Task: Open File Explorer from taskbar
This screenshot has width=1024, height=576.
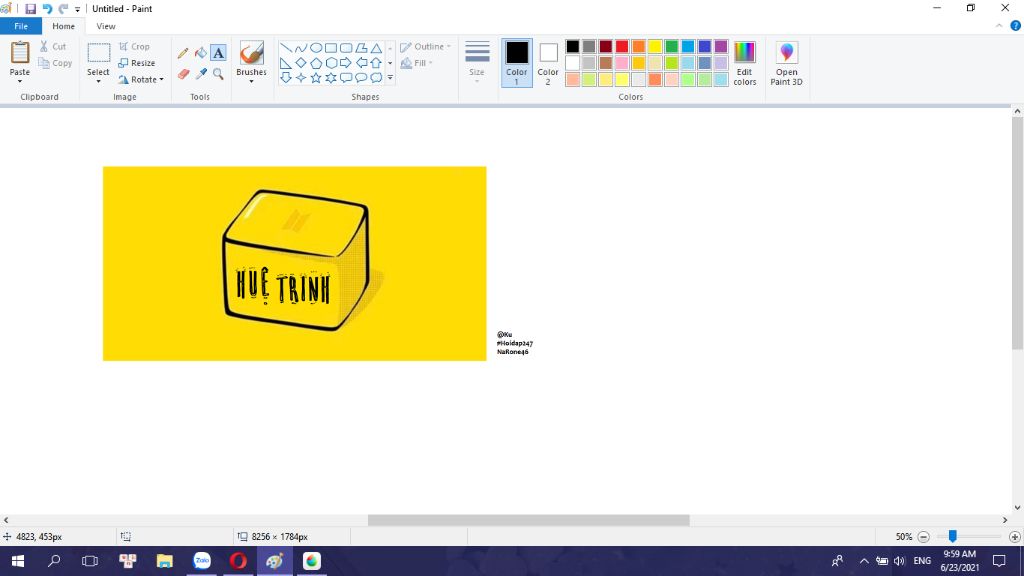Action: 165,561
